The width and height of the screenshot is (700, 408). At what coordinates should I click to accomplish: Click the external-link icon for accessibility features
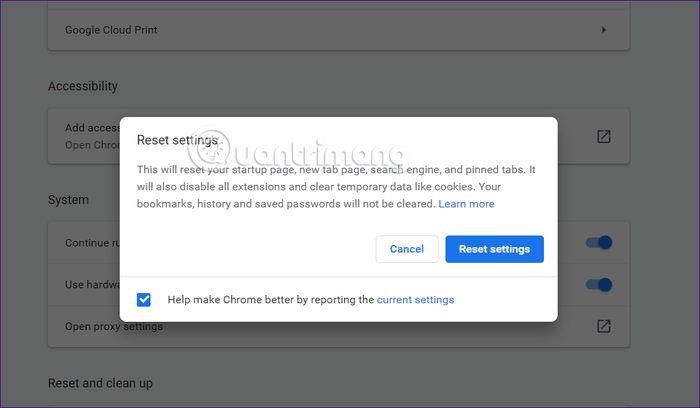click(604, 137)
